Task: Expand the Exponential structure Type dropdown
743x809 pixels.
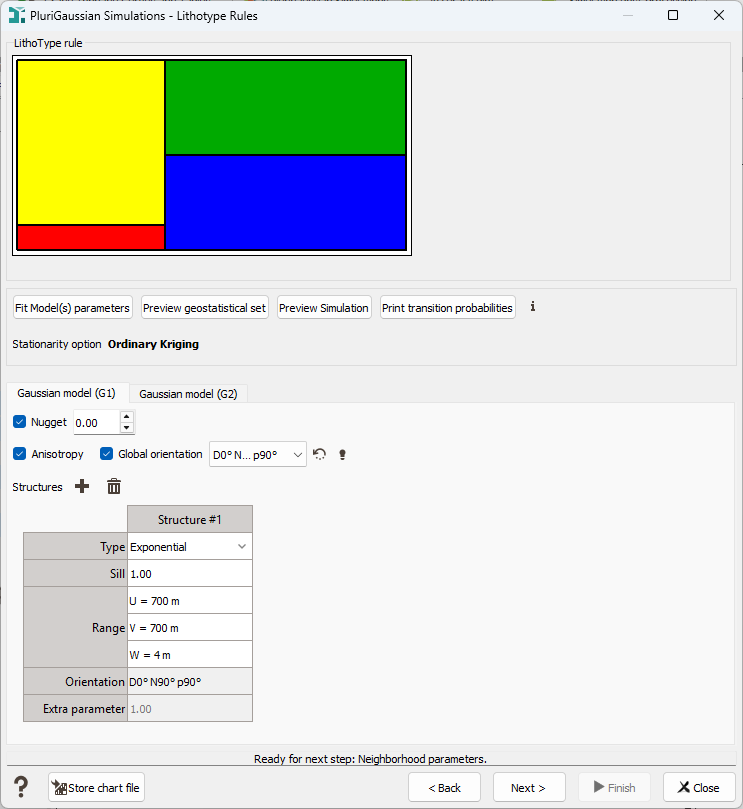Action: (x=189, y=547)
